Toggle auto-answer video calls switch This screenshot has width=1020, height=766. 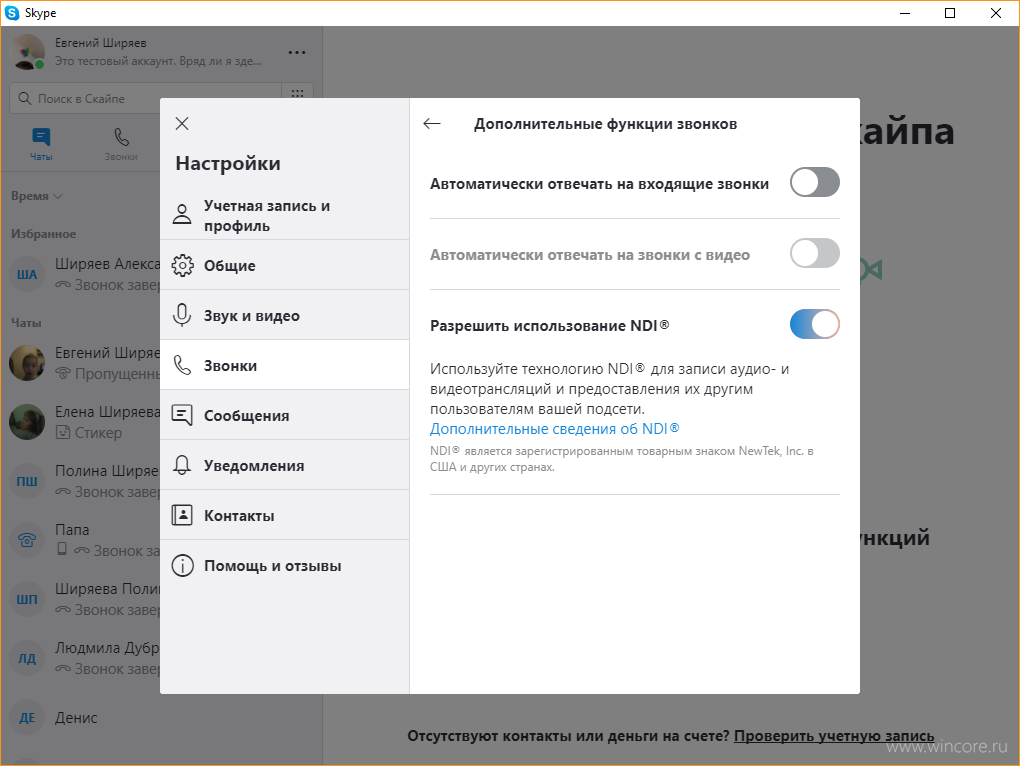(x=814, y=253)
